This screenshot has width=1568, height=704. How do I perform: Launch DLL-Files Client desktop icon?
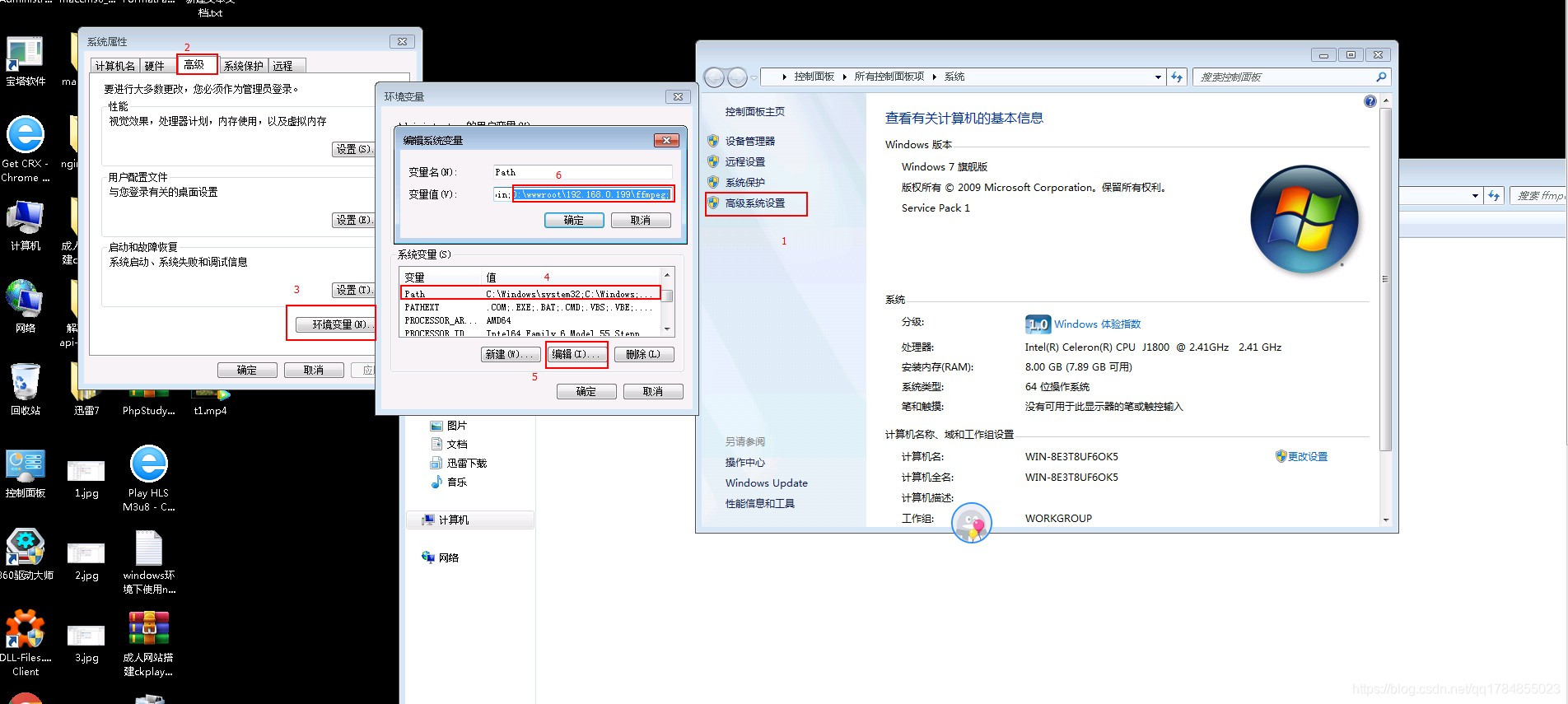(x=25, y=643)
